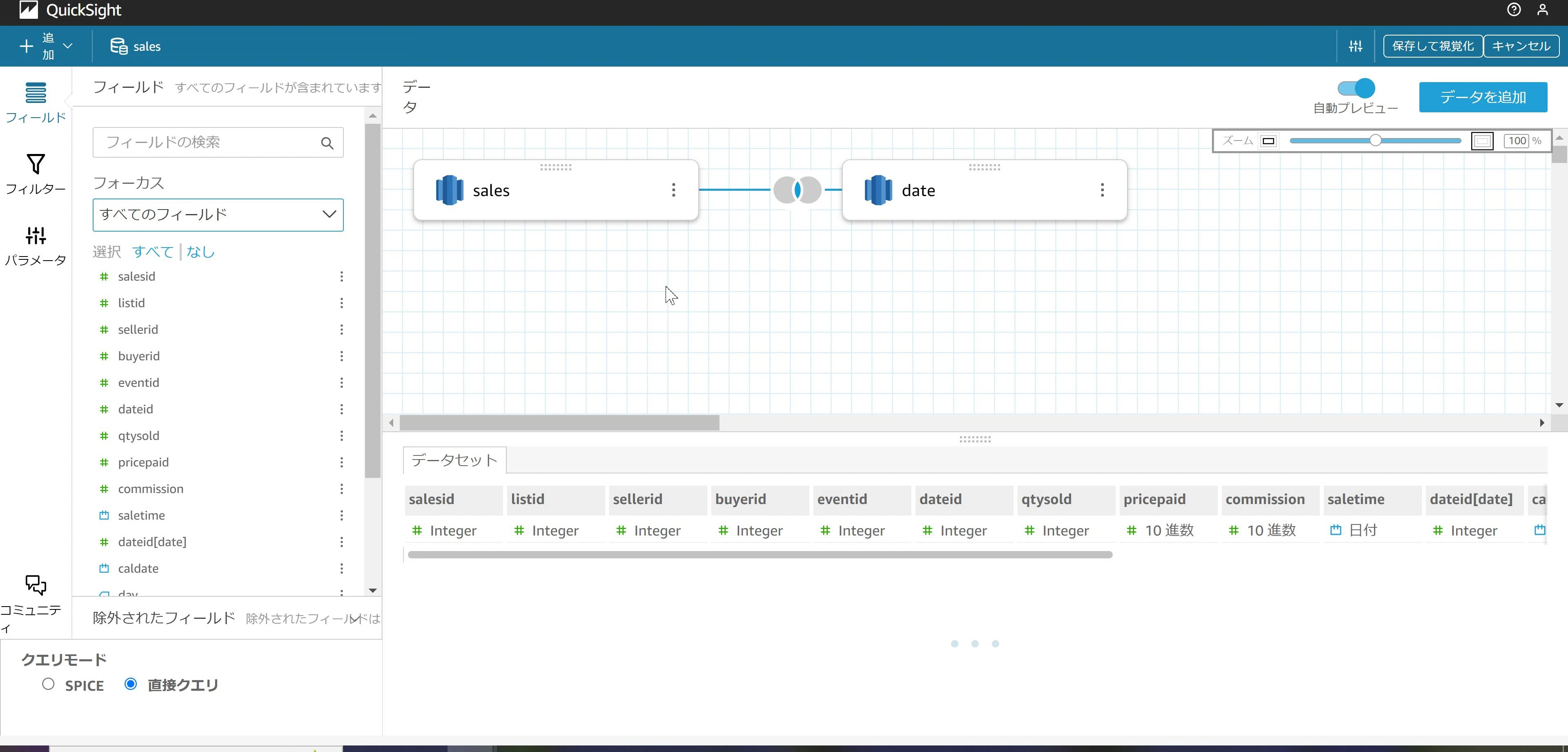The height and width of the screenshot is (752, 1568).
Task: Click the horizontal canvas scrollbar thumb
Action: point(559,423)
